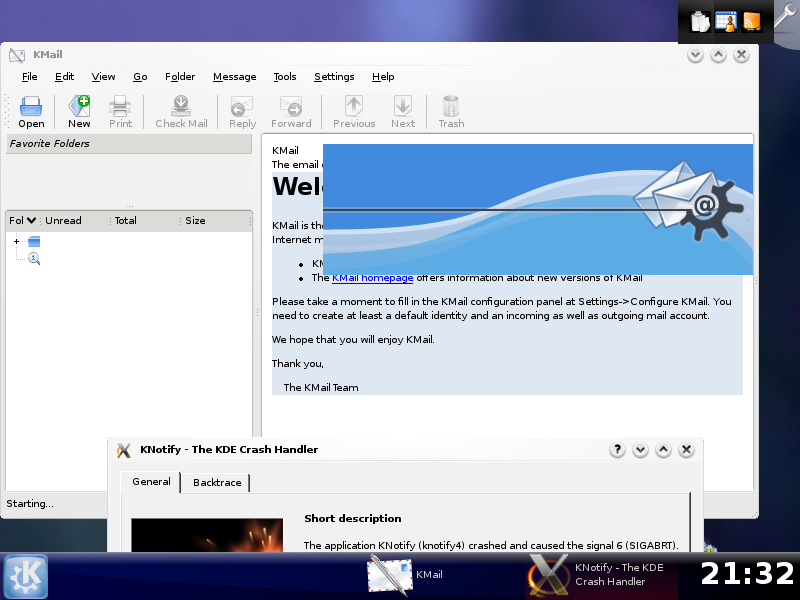Open the Folder menu
The width and height of the screenshot is (800, 600).
pyautogui.click(x=180, y=77)
